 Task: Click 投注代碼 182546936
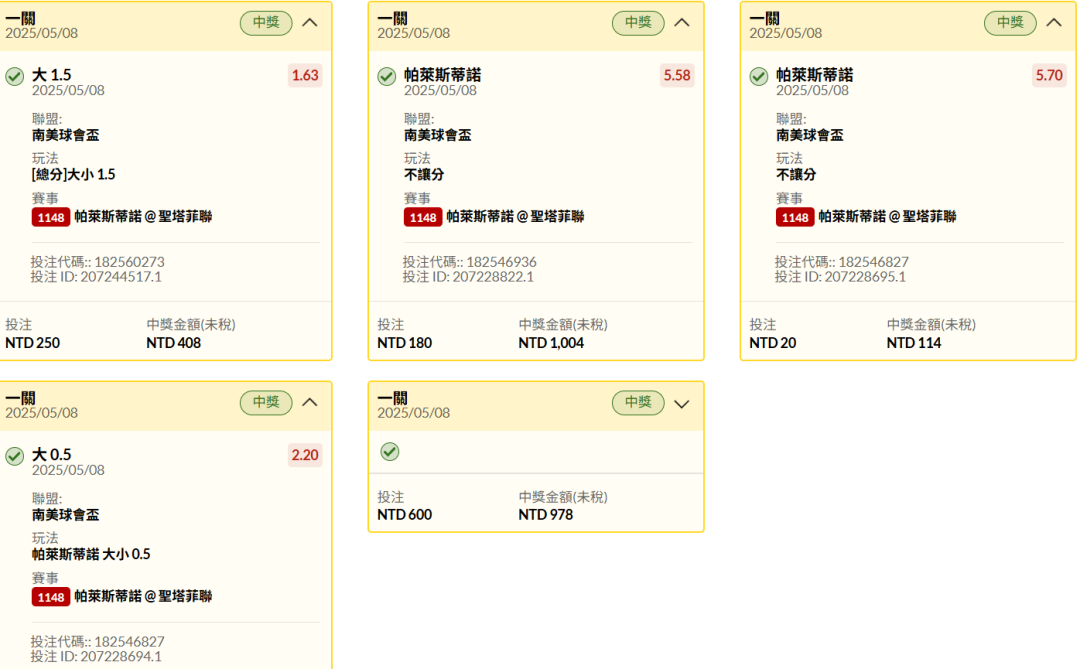(470, 262)
